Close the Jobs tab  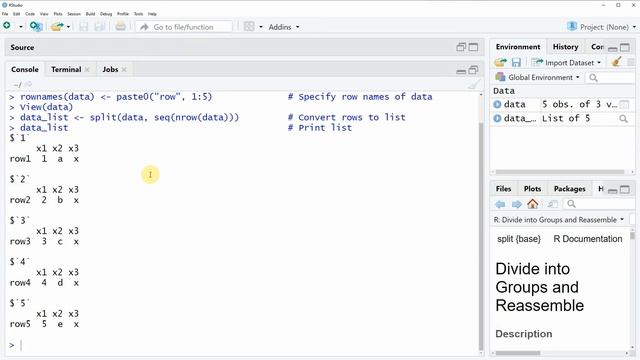pyautogui.click(x=124, y=70)
